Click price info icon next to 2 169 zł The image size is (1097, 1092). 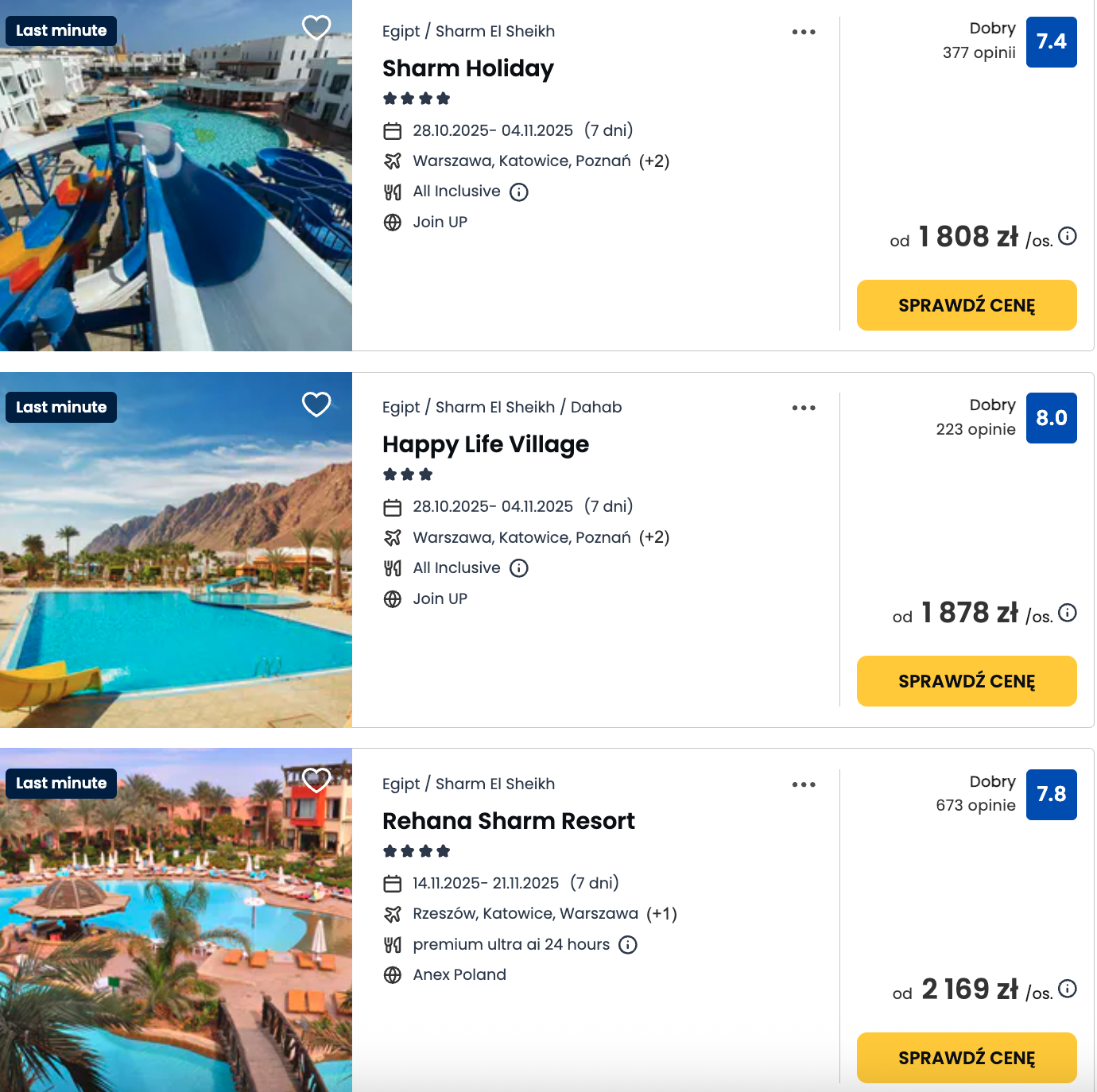pyautogui.click(x=1068, y=989)
